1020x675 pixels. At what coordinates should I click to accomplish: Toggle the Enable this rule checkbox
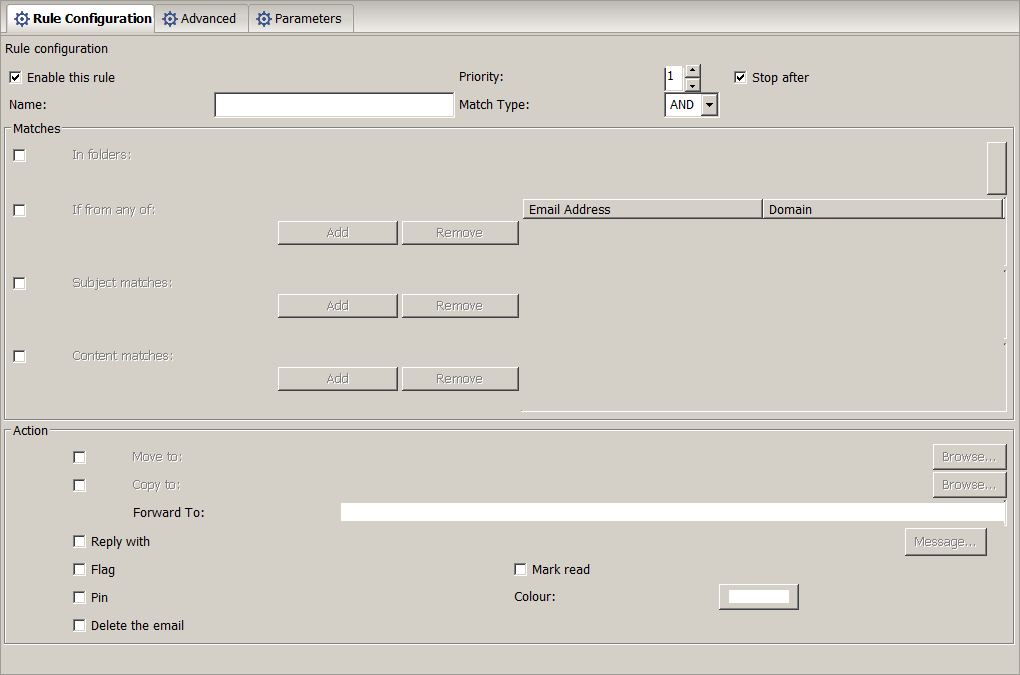[15, 77]
